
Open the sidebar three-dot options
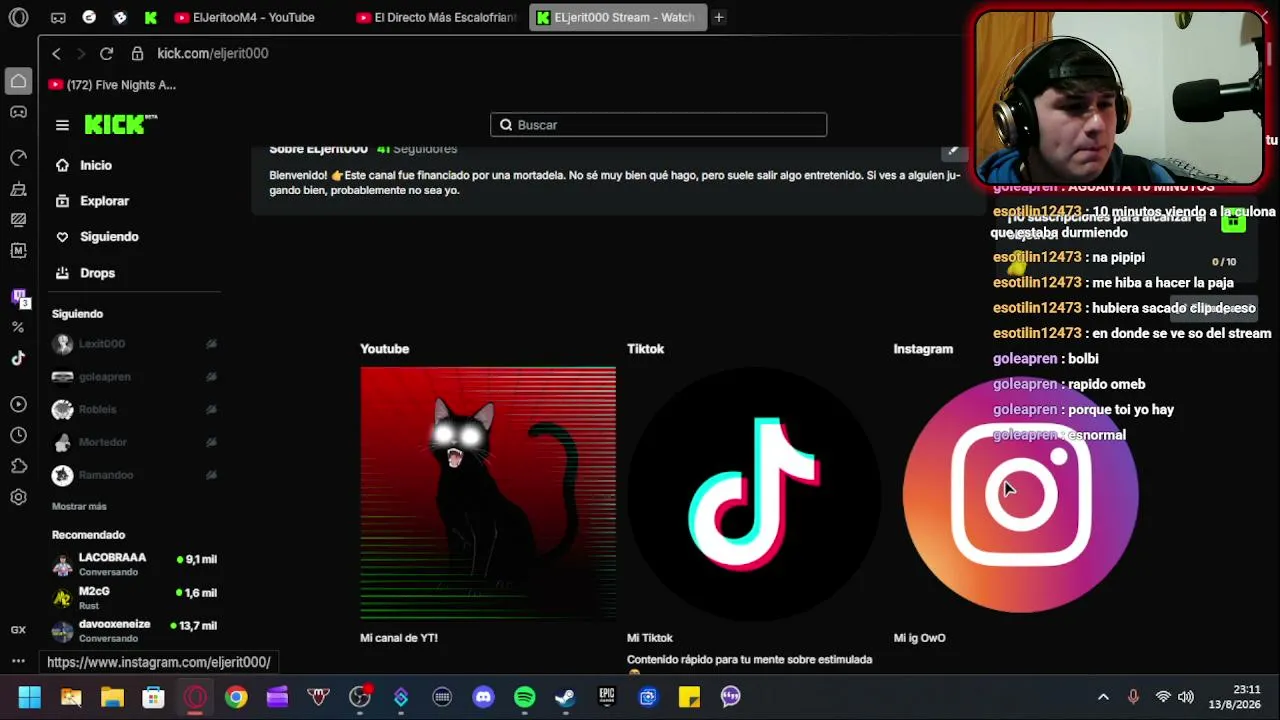tap(18, 661)
